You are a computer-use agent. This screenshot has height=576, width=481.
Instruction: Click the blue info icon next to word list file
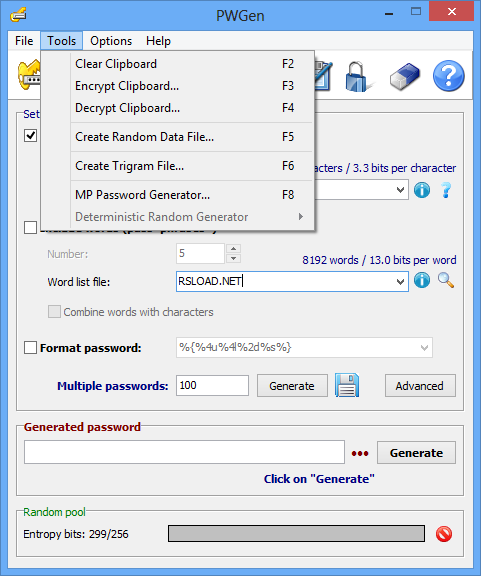click(422, 281)
